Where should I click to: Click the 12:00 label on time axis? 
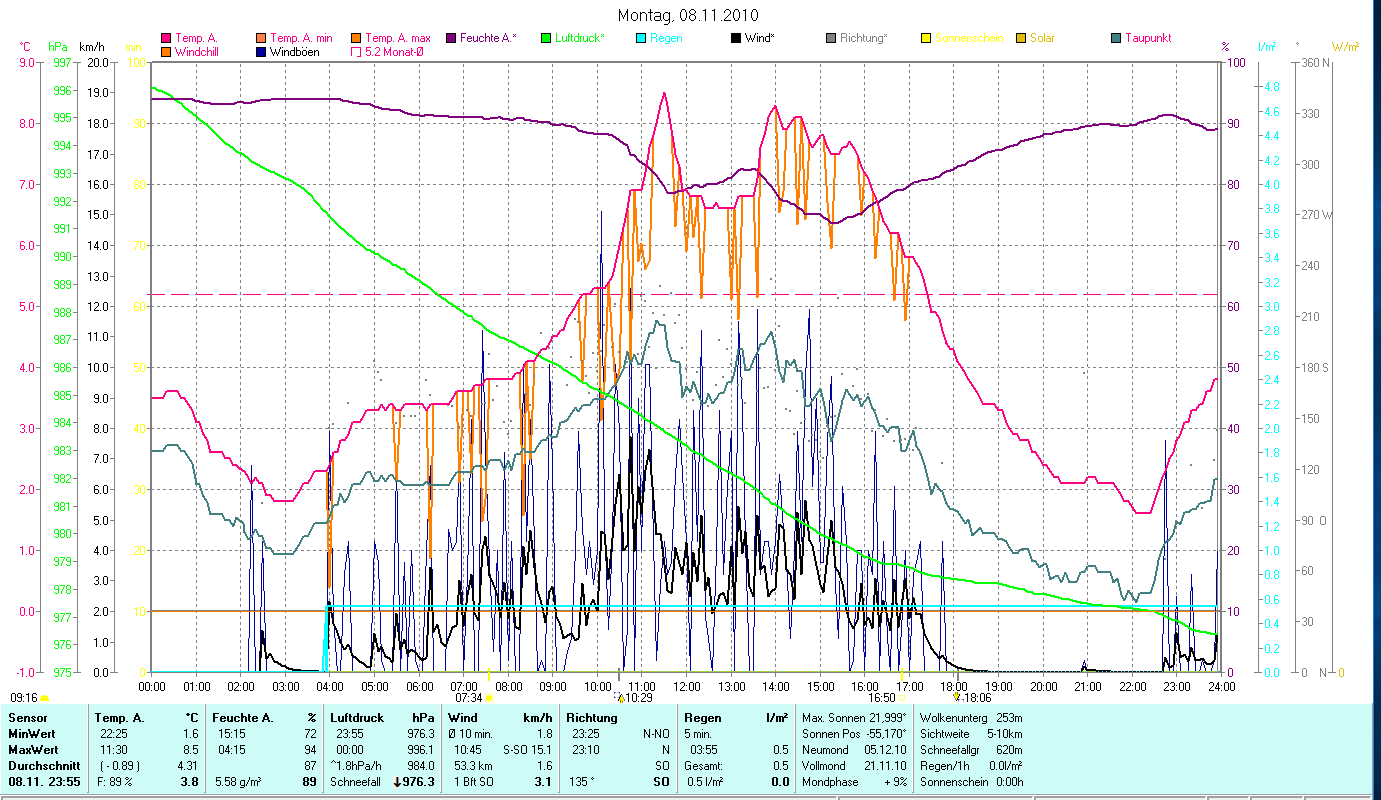687,686
